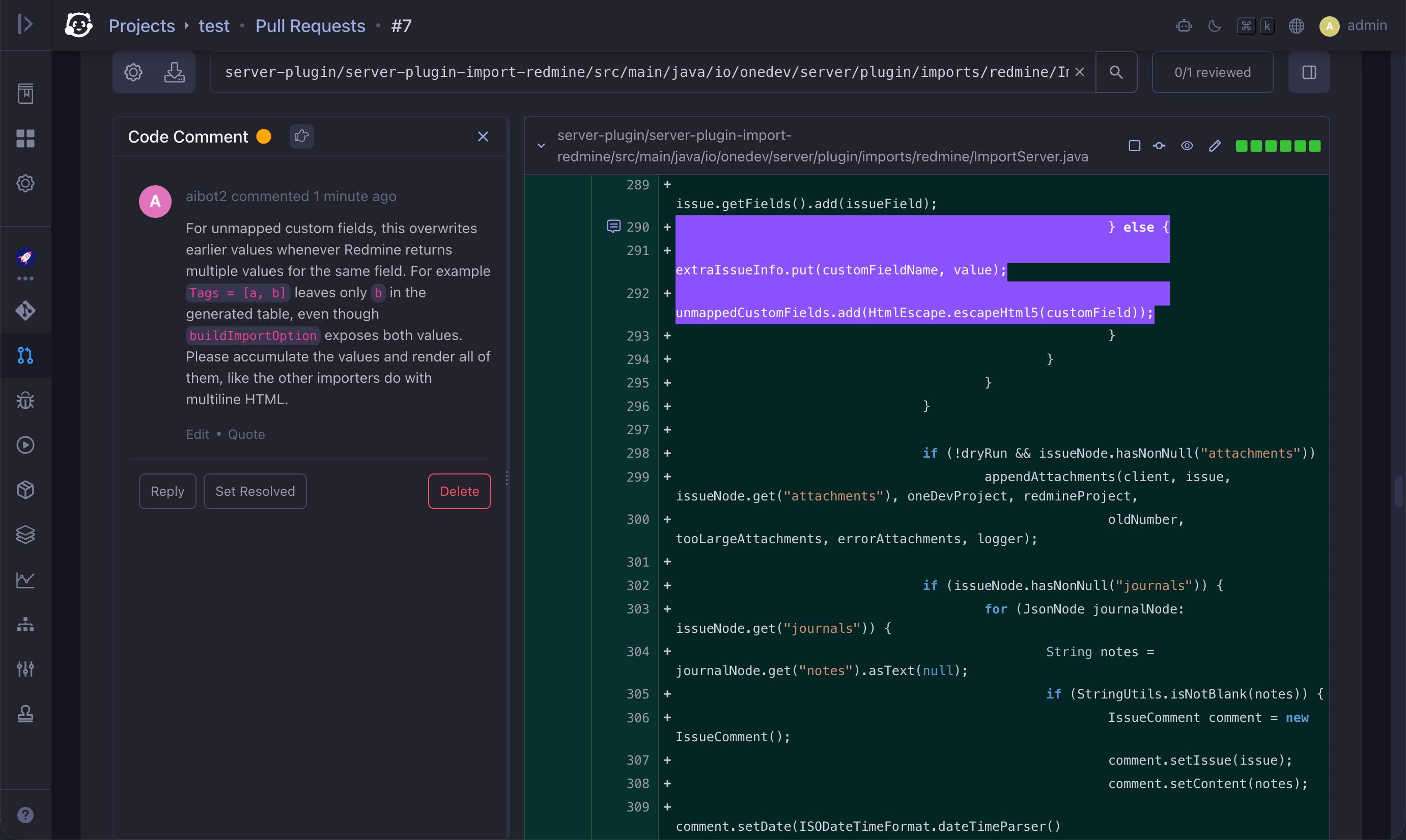
Task: Click the 0/1 reviewed button
Action: [1213, 72]
